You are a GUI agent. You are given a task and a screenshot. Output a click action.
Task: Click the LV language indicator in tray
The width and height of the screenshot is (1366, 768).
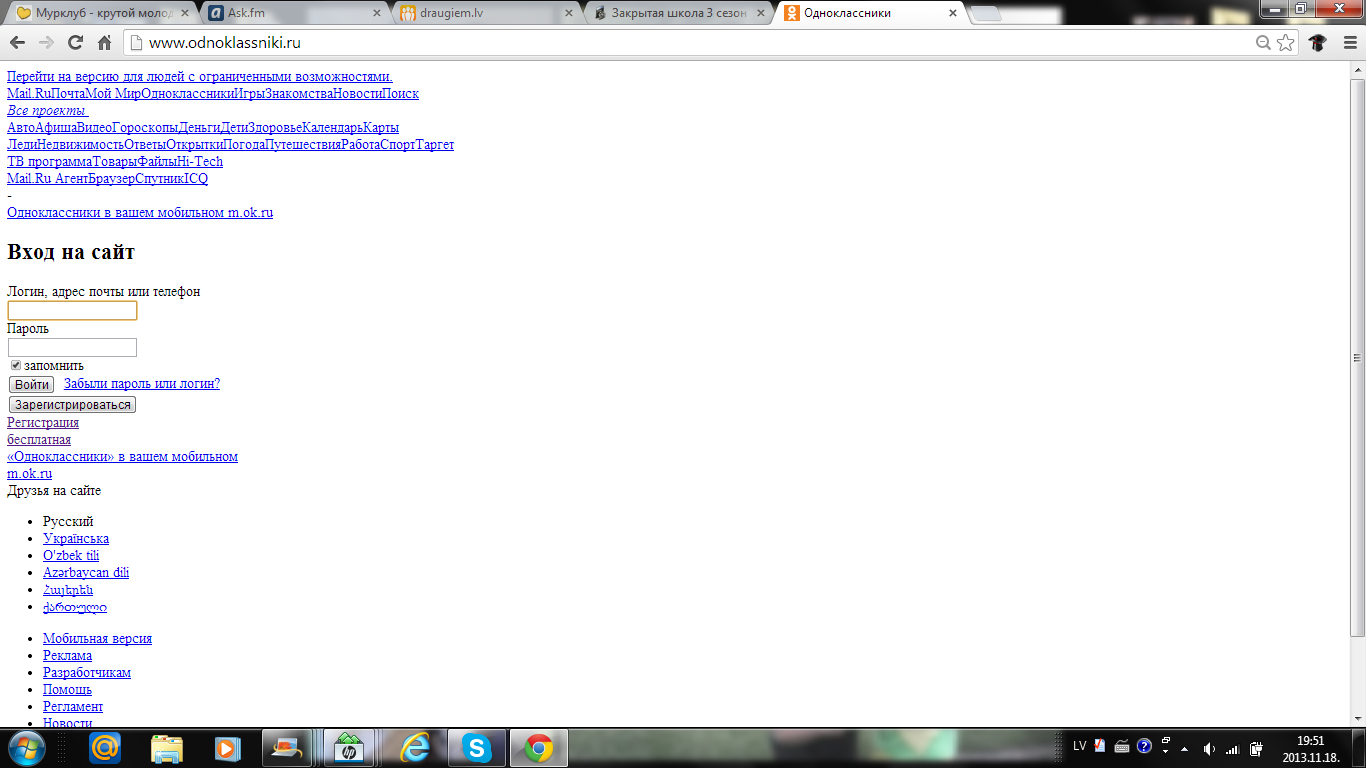[1080, 746]
